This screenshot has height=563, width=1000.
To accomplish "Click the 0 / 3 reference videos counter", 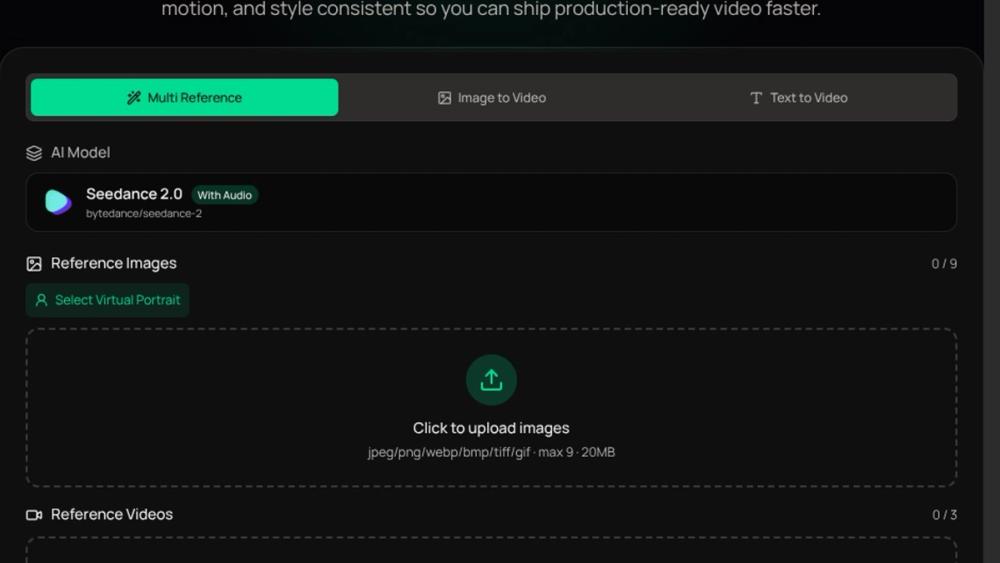I will click(945, 515).
